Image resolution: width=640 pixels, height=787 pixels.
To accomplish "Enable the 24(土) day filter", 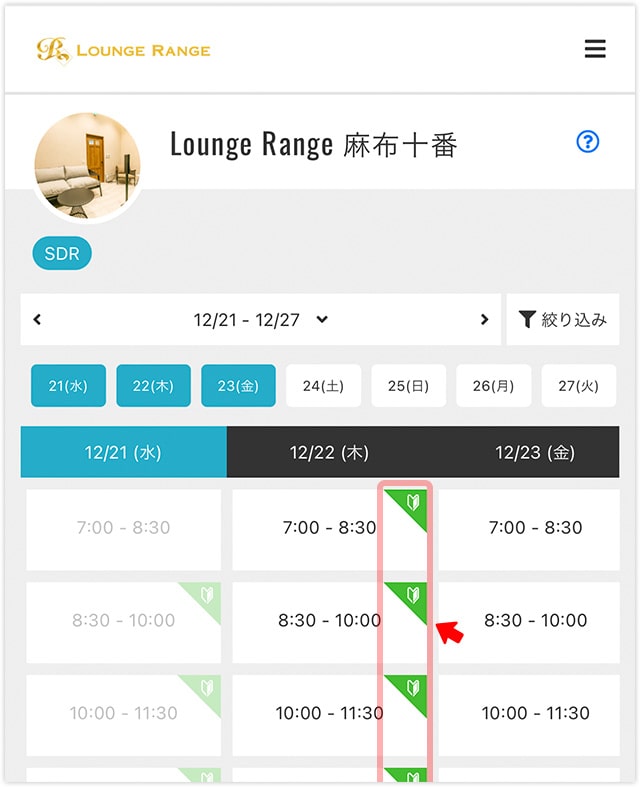I will pos(323,385).
